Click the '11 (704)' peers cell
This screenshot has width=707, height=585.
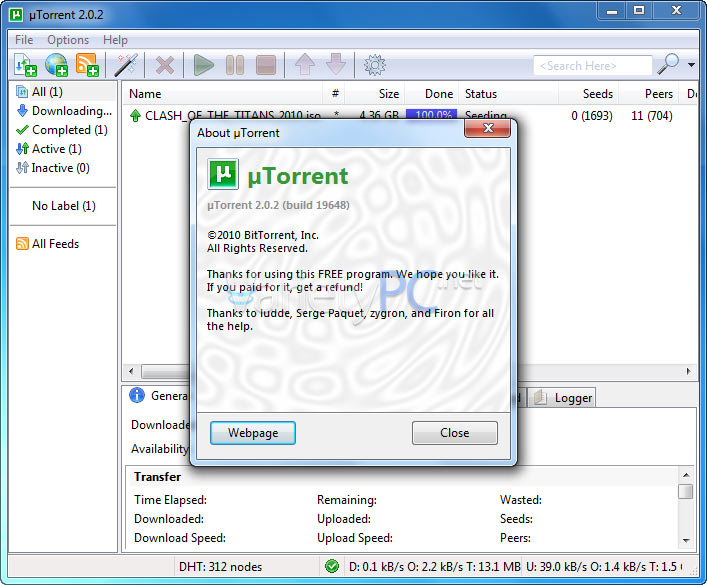click(x=652, y=116)
